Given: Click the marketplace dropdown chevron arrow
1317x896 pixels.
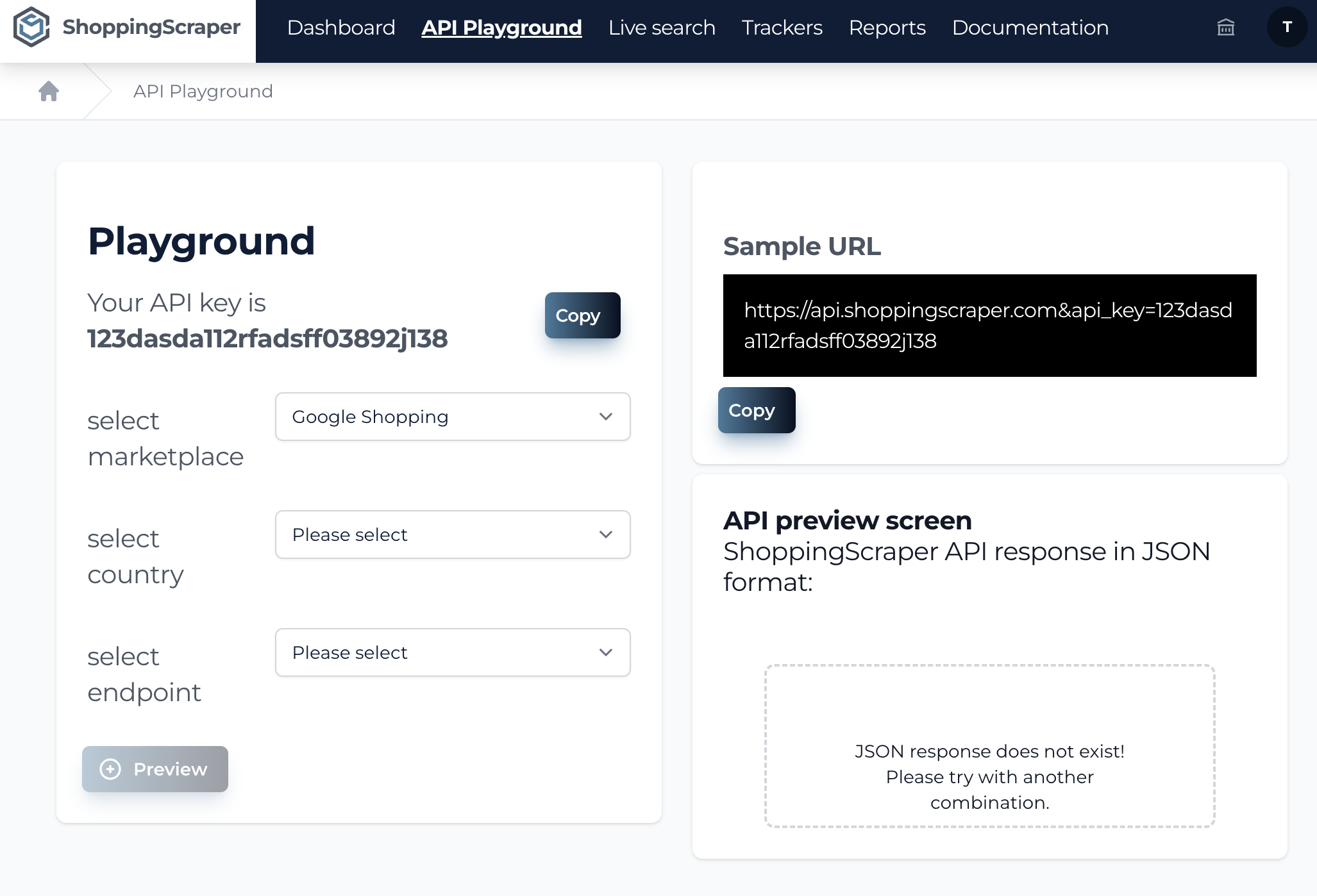Looking at the screenshot, I should tap(605, 417).
